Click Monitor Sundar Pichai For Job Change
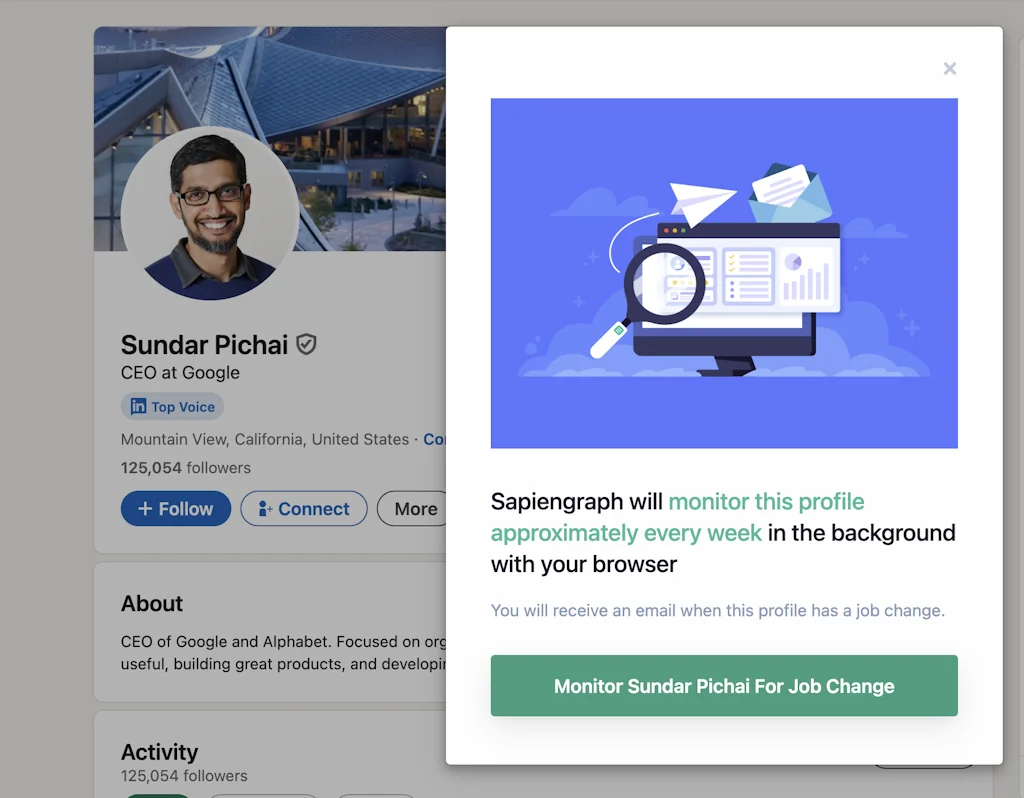This screenshot has width=1024, height=798. (x=724, y=686)
